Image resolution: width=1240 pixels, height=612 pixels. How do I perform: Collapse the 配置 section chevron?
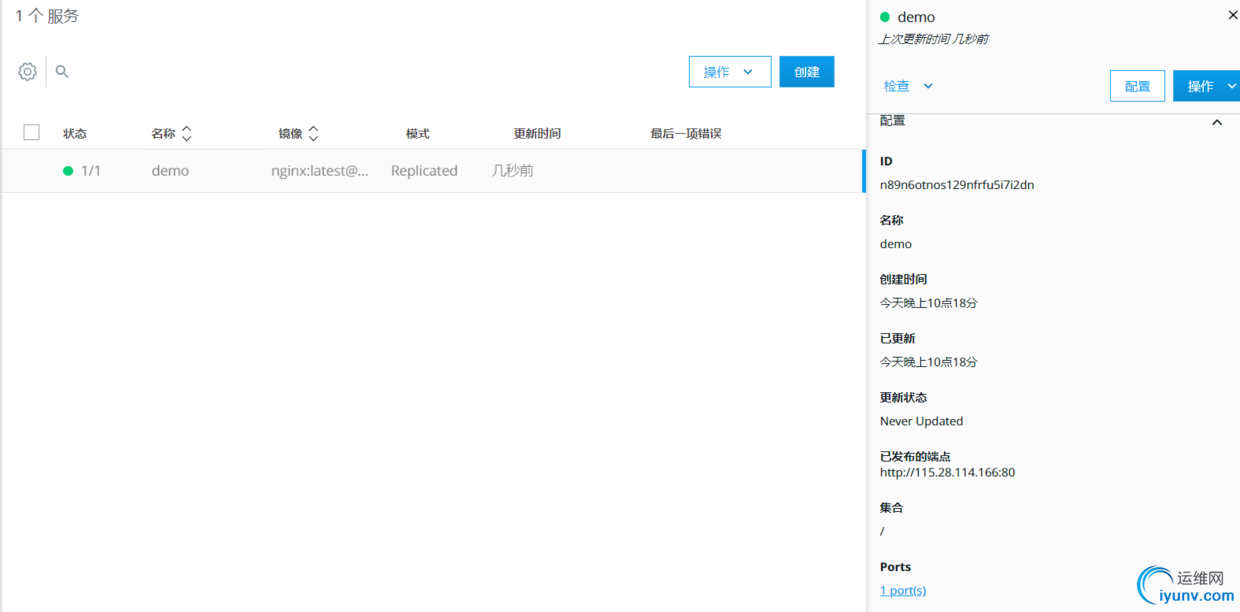point(1217,122)
